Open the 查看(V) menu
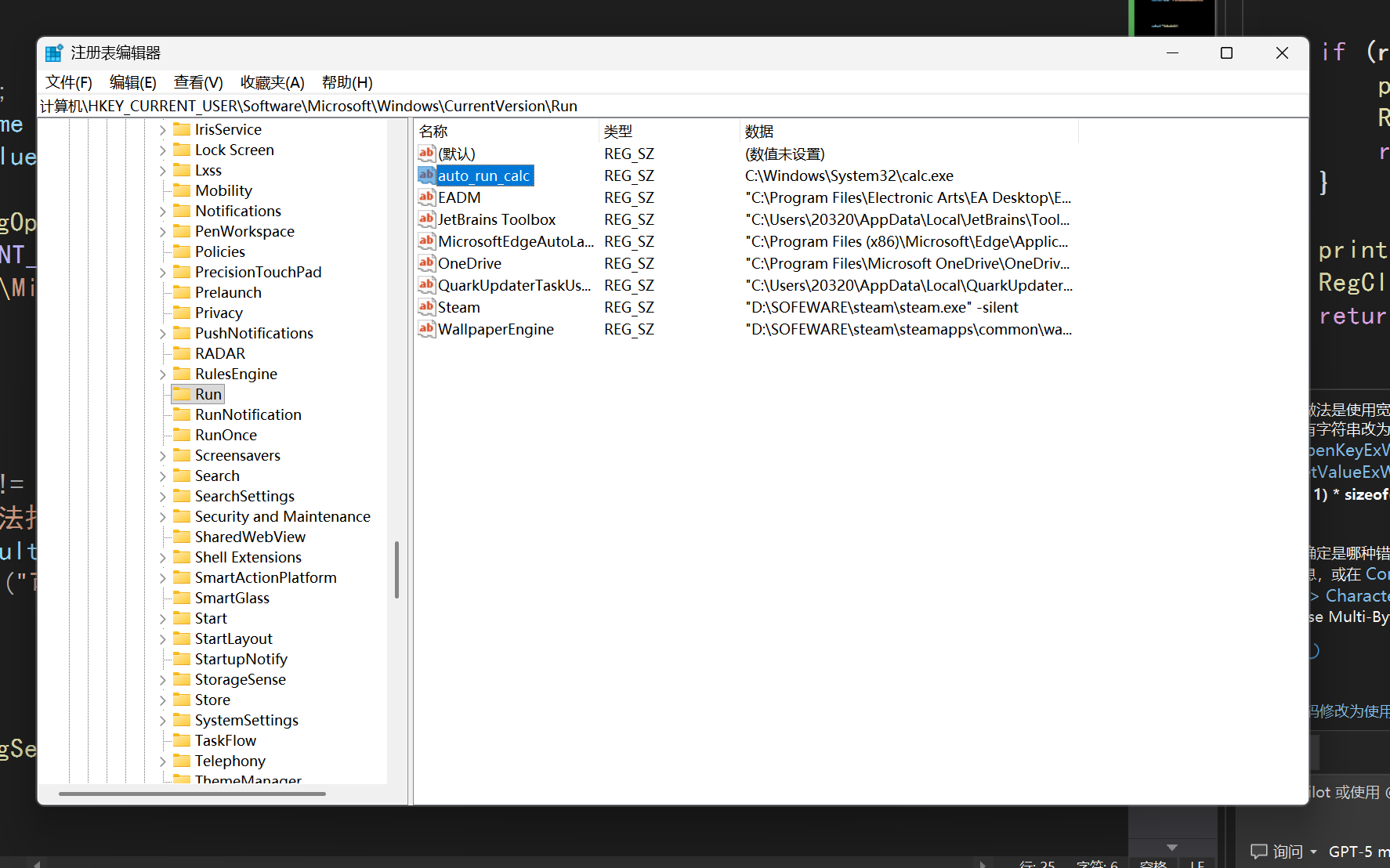The width and height of the screenshot is (1390, 868). tap(198, 82)
